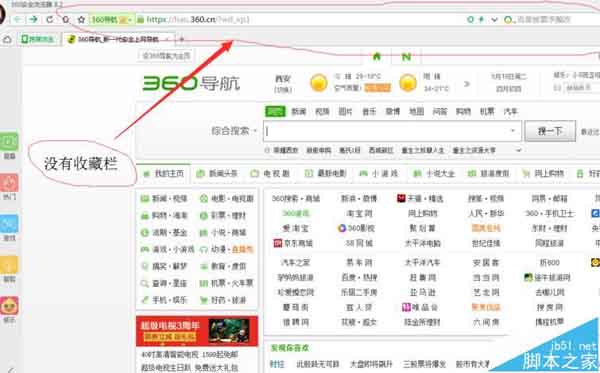Click the 唯品会 pink icon
This screenshot has width=600, height=373.
click(x=406, y=307)
